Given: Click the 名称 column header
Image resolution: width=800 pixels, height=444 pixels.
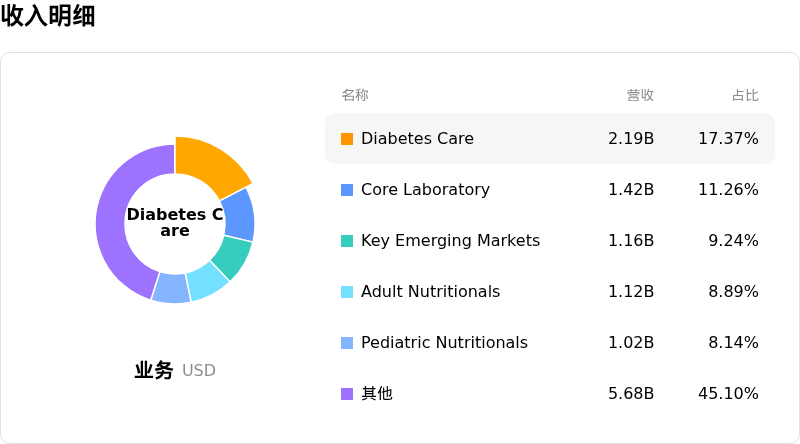Looking at the screenshot, I should click(355, 95).
